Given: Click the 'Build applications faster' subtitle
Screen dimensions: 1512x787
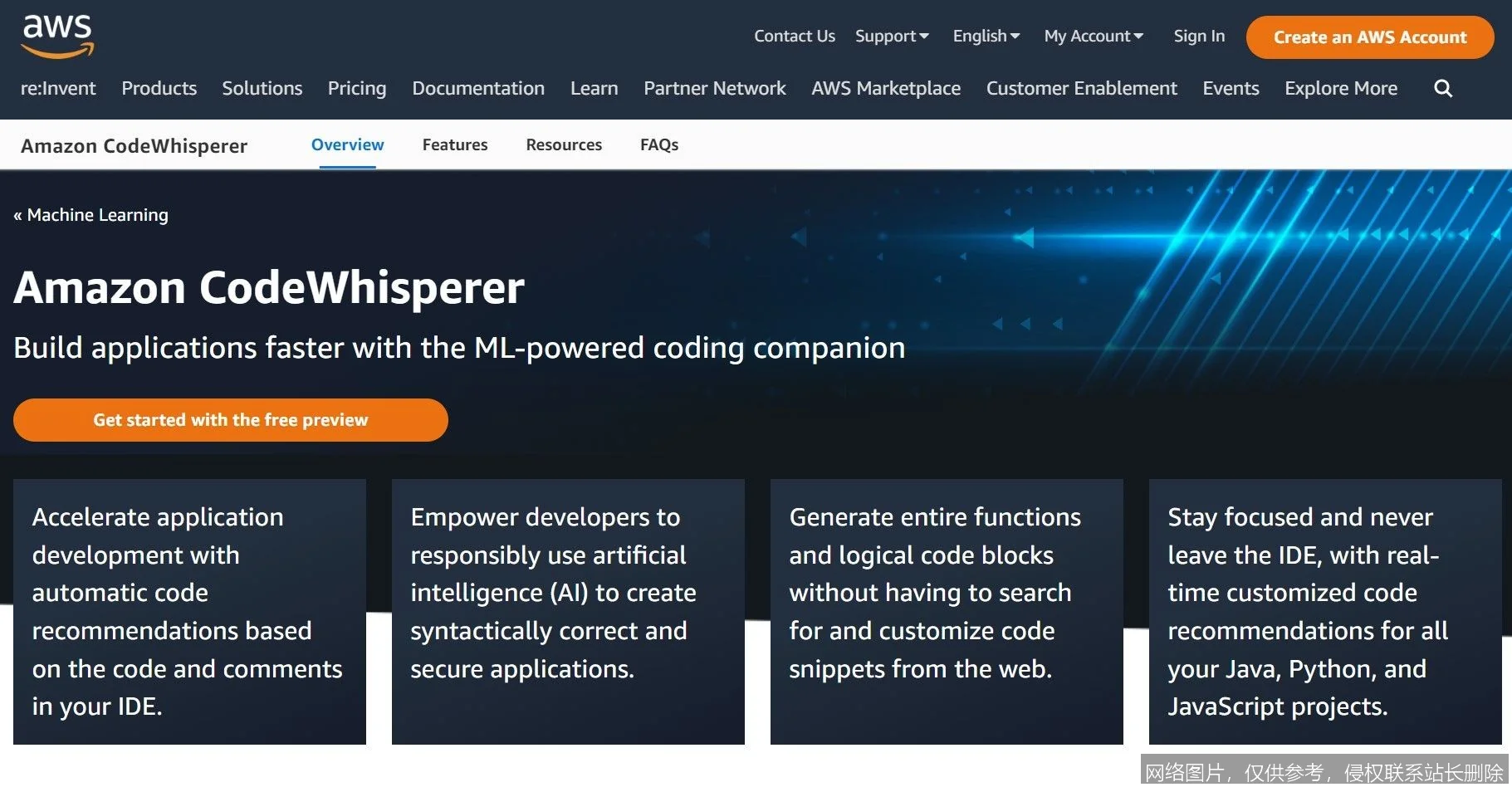Looking at the screenshot, I should tap(459, 348).
